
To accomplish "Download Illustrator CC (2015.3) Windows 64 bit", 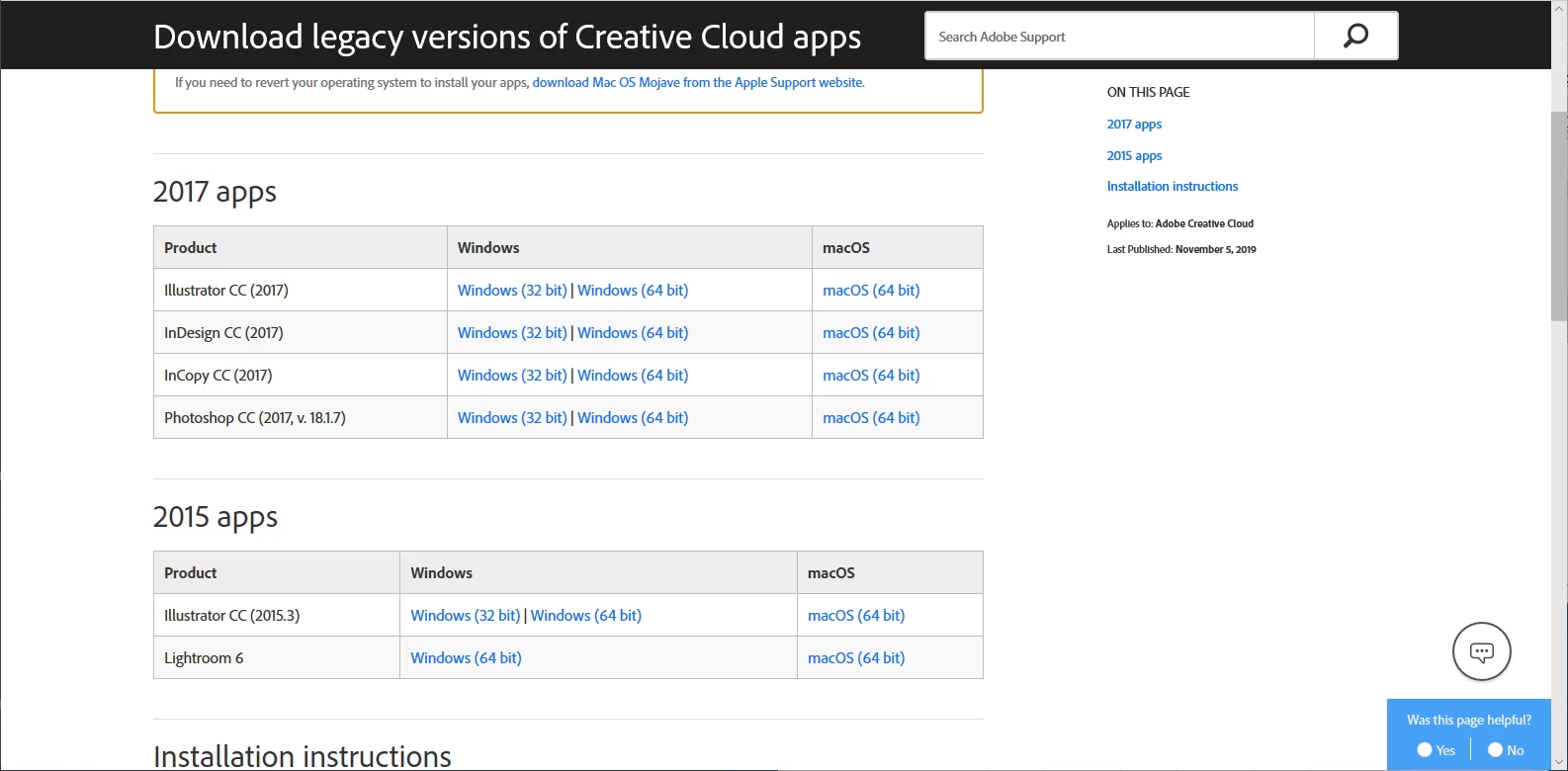I will pyautogui.click(x=586, y=616).
